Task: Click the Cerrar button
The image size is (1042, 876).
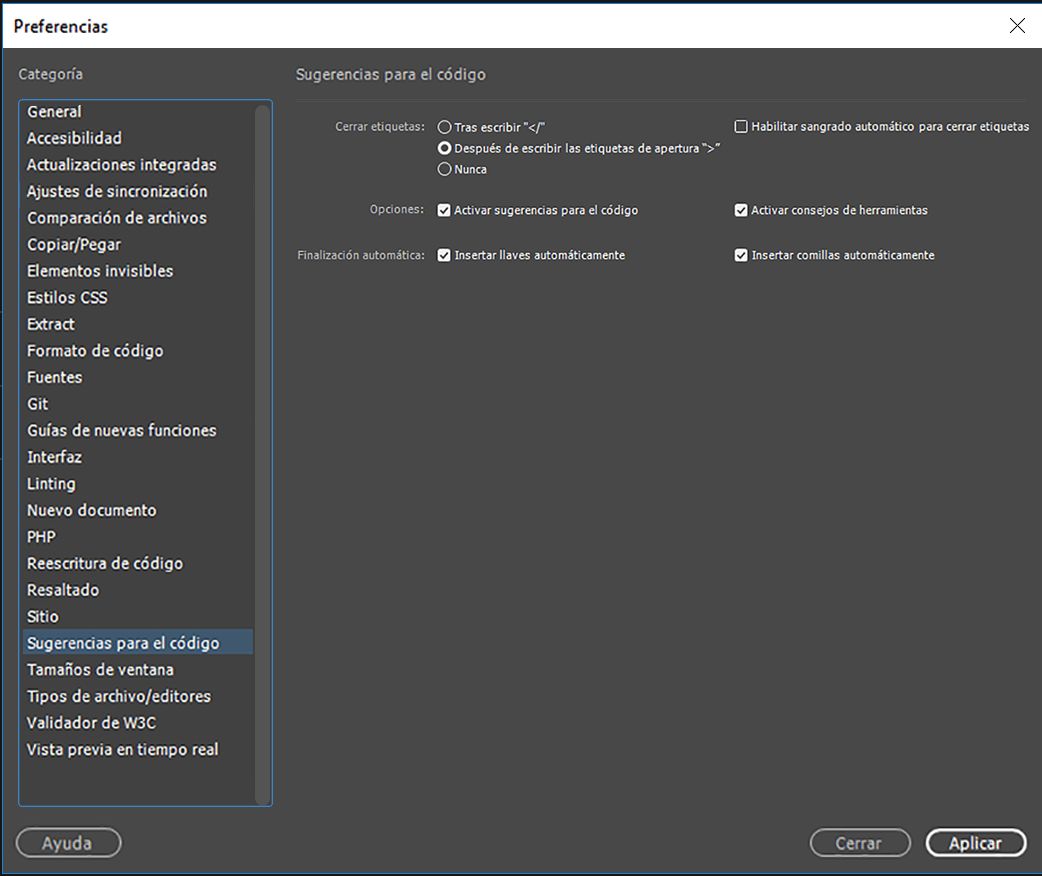Action: (x=859, y=843)
